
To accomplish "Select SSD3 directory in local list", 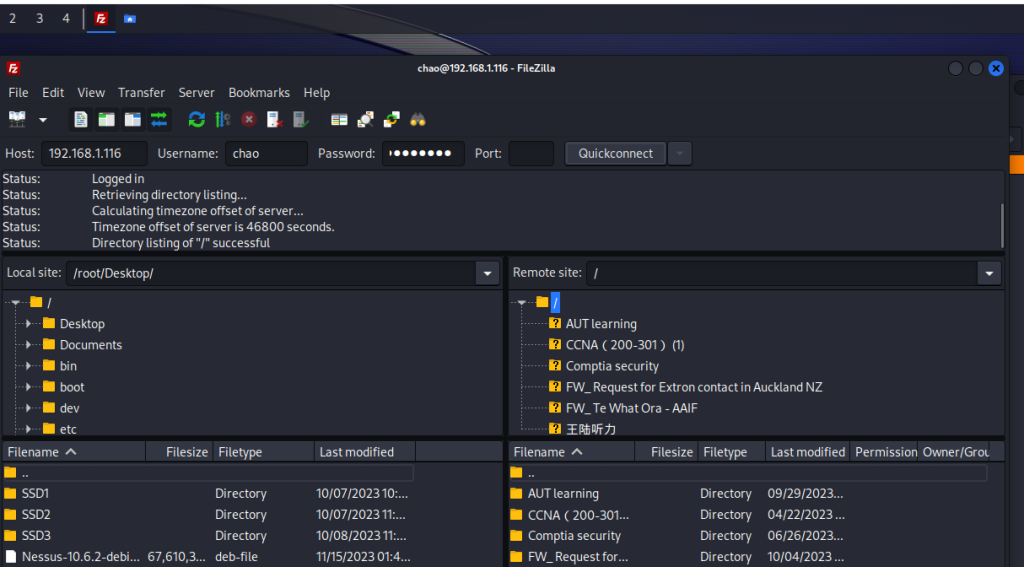I will 208,536.
